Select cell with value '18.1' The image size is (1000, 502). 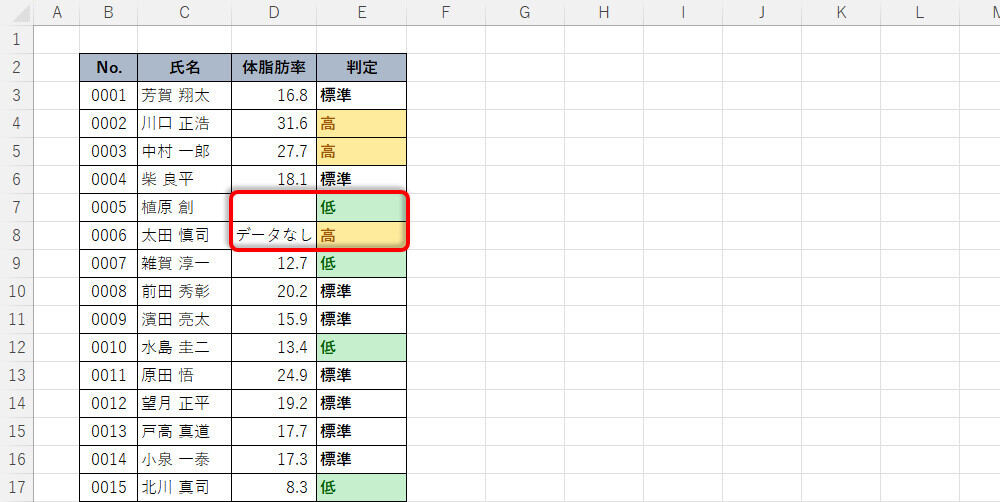274,179
